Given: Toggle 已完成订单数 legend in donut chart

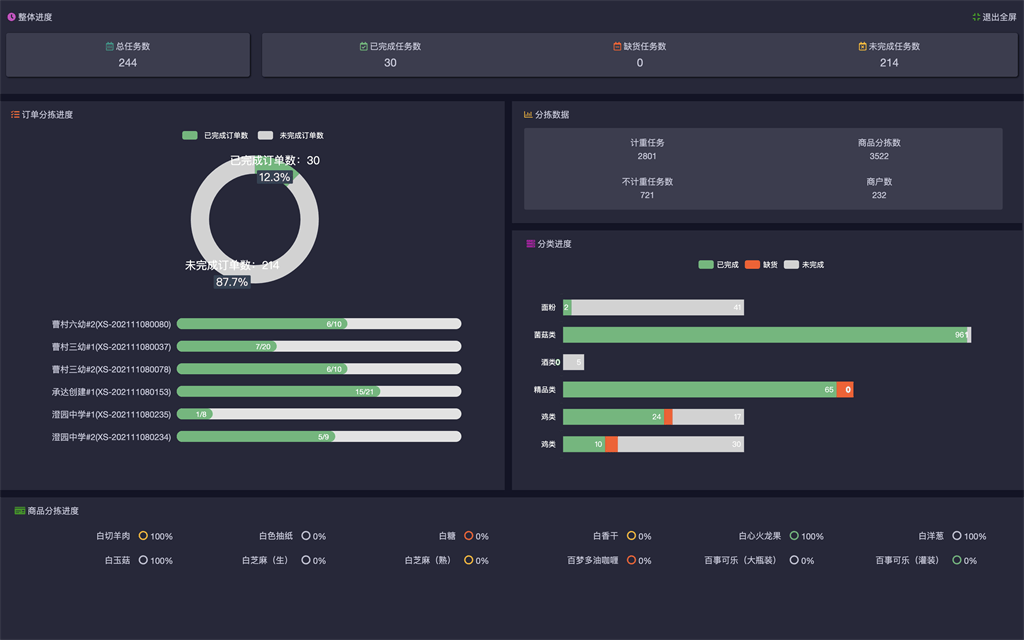Looking at the screenshot, I should pyautogui.click(x=190, y=135).
